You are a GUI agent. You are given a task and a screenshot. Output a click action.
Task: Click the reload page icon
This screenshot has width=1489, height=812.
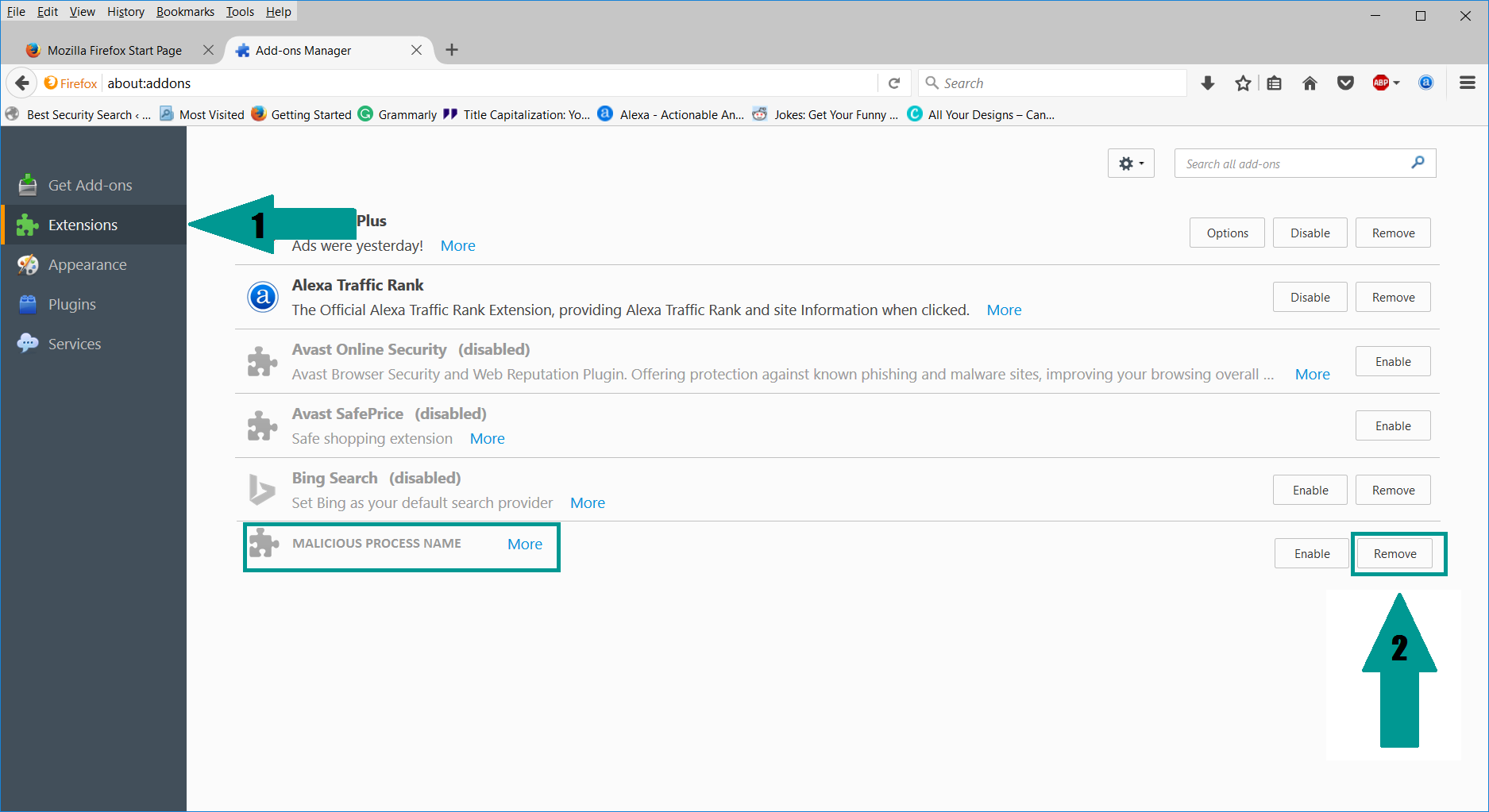tap(894, 83)
